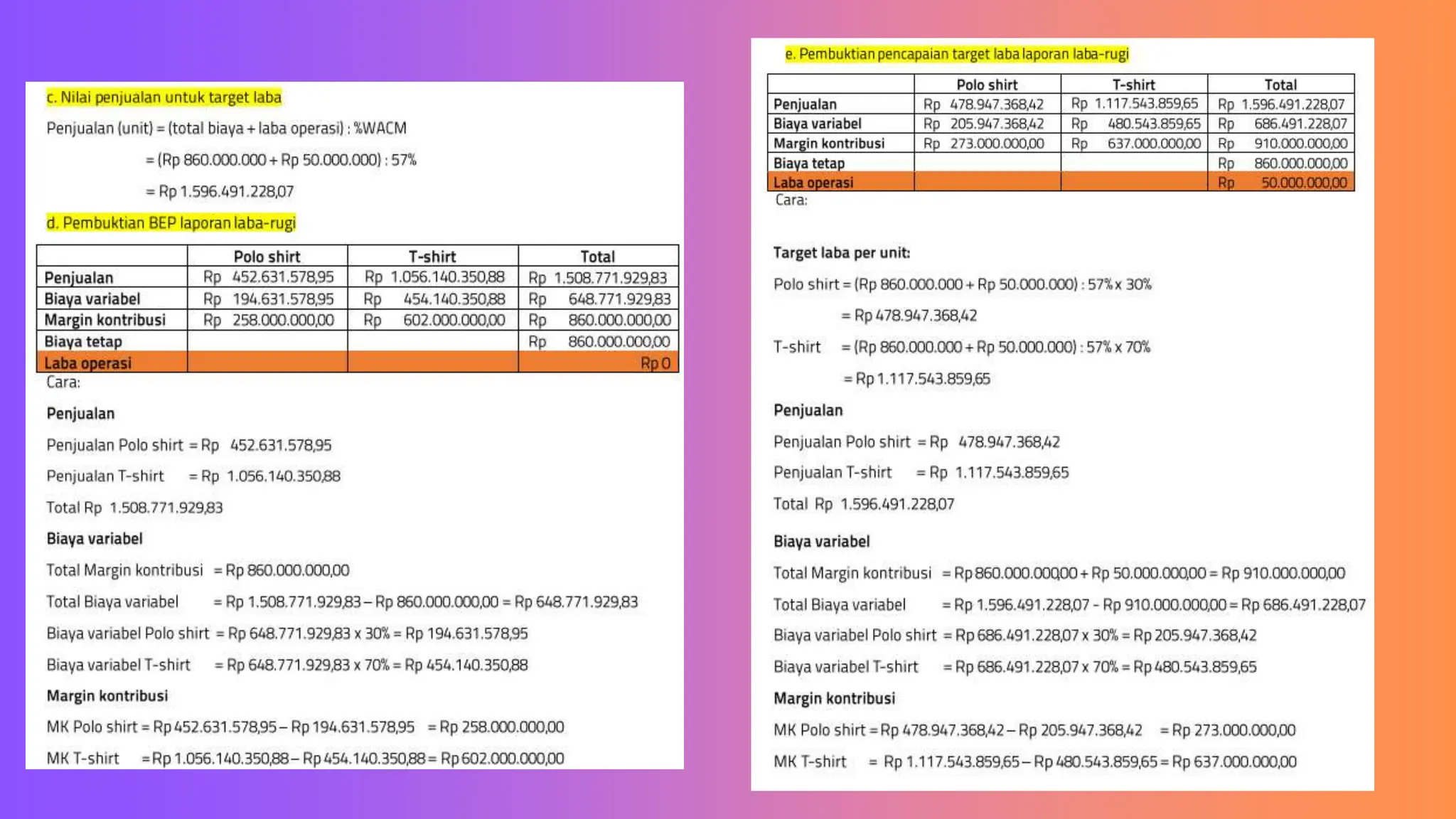Click the result line '= Rp 1.596.491.228,07' under section c
The height and width of the screenshot is (819, 1456).
point(220,192)
